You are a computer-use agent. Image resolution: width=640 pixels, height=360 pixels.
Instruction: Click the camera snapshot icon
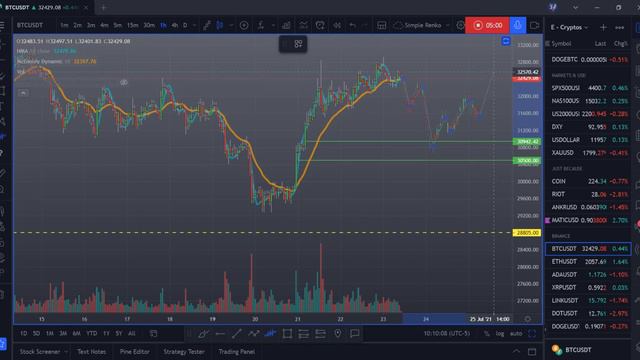(534, 25)
